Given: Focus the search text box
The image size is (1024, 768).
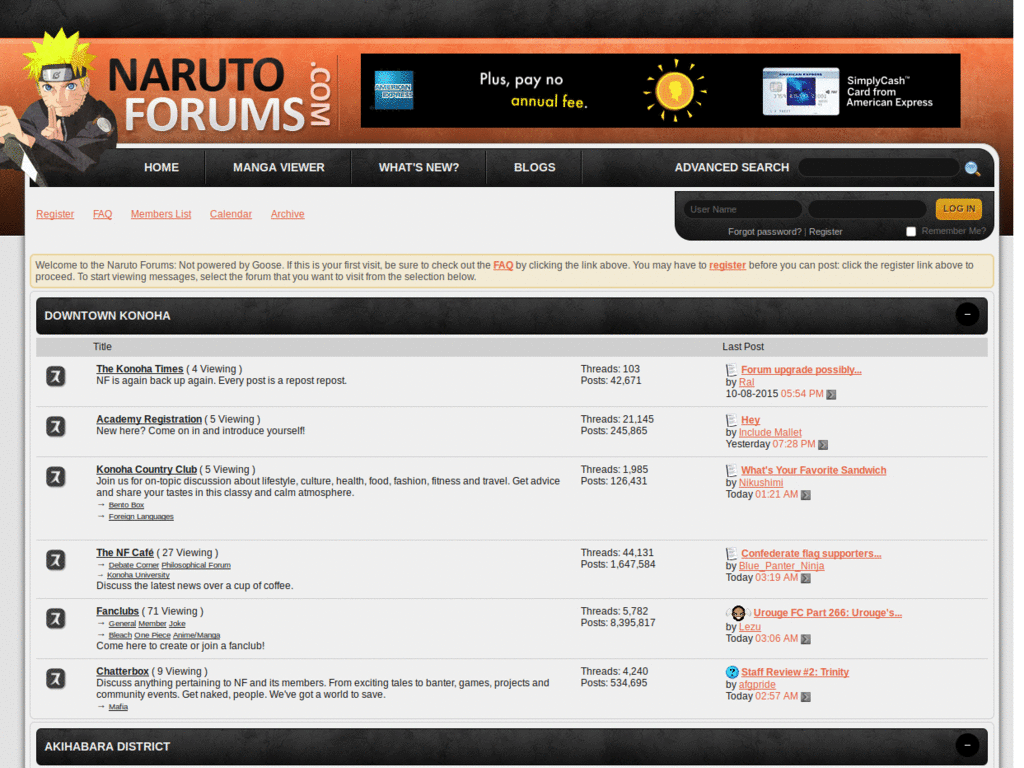Looking at the screenshot, I should (878, 168).
